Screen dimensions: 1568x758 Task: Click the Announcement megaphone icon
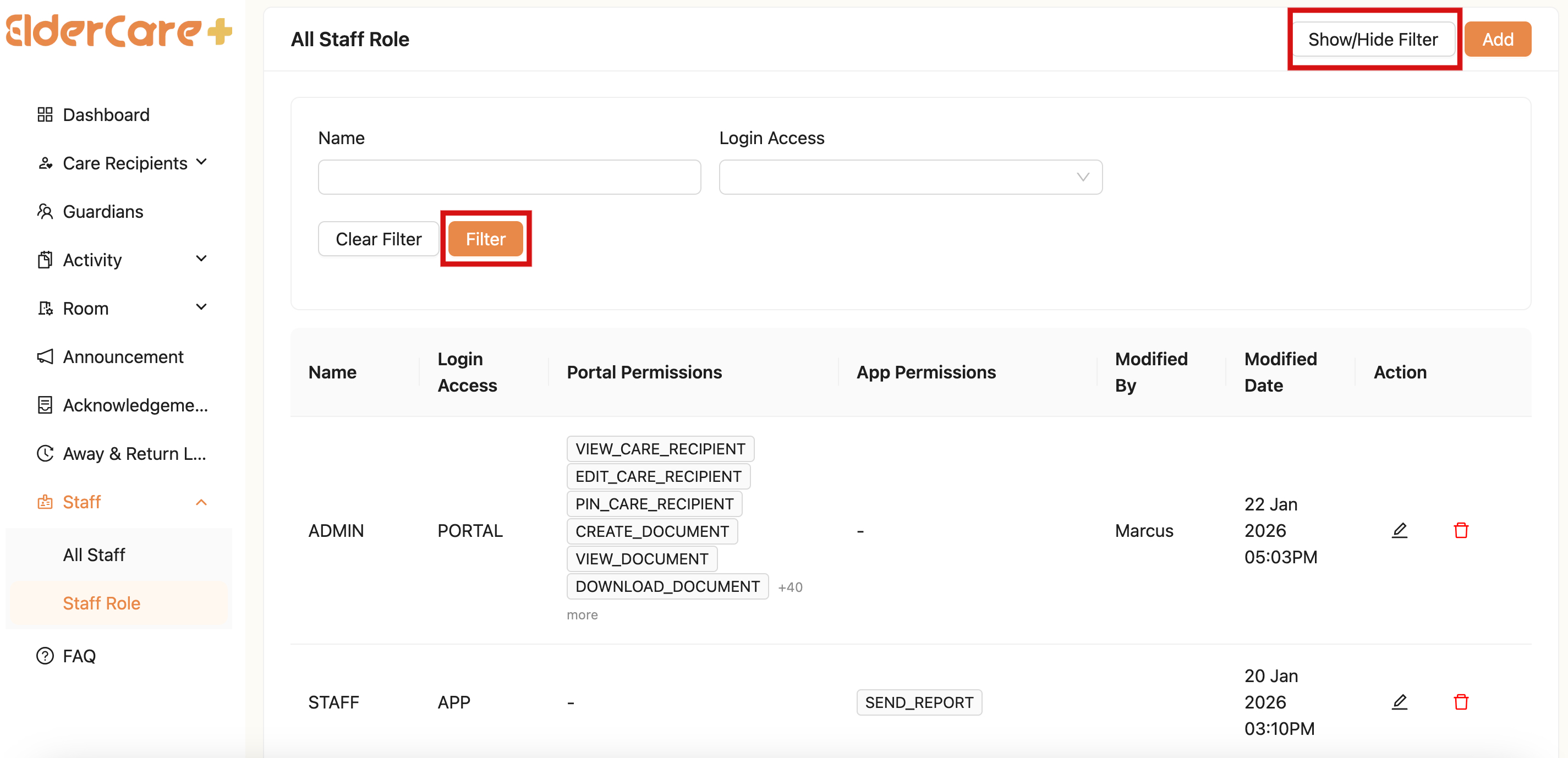45,356
